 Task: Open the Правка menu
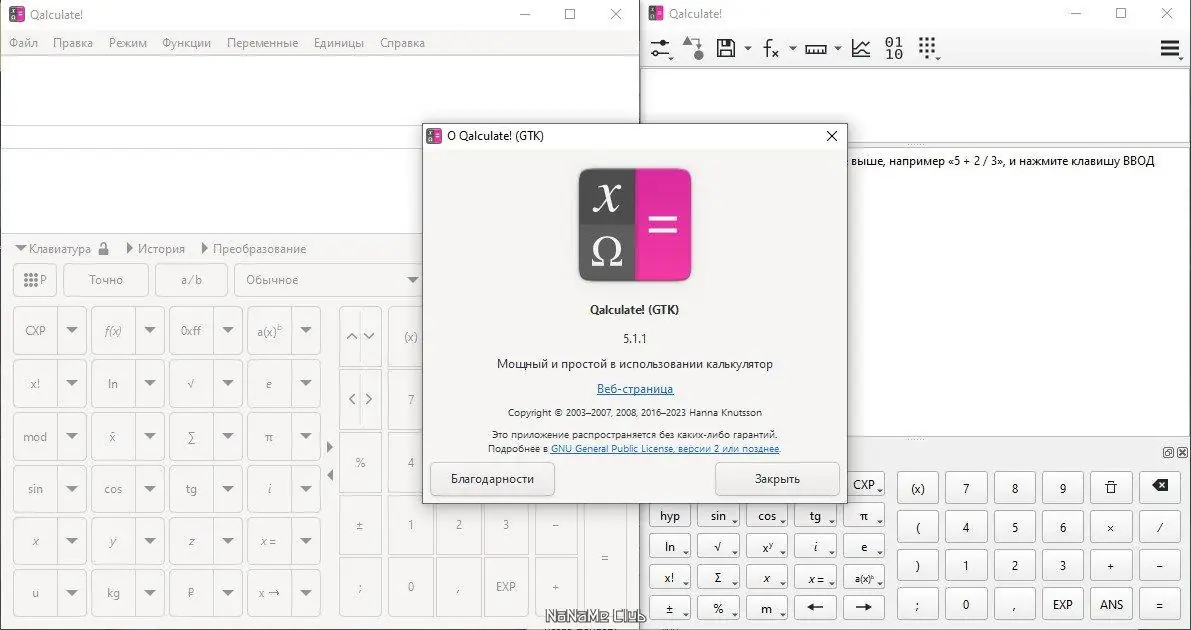[x=73, y=43]
